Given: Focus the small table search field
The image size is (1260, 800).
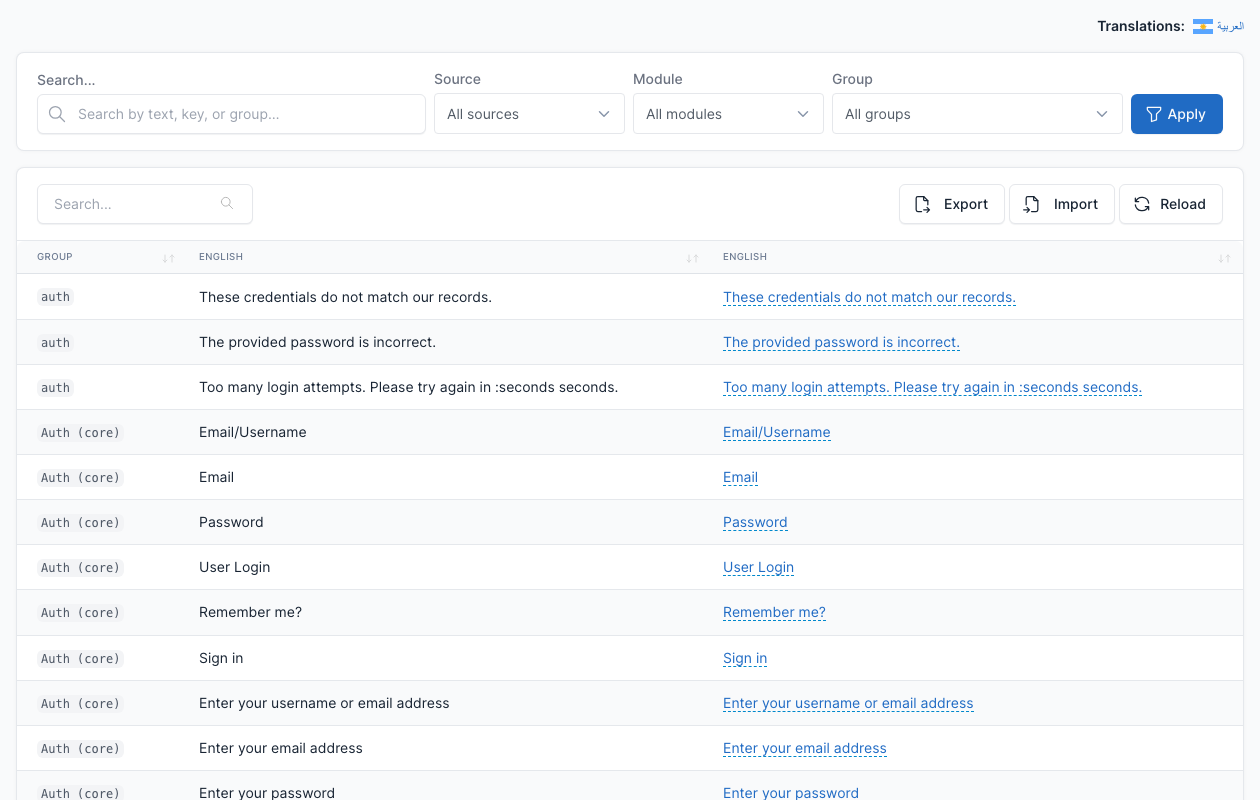Looking at the screenshot, I should tap(145, 204).
